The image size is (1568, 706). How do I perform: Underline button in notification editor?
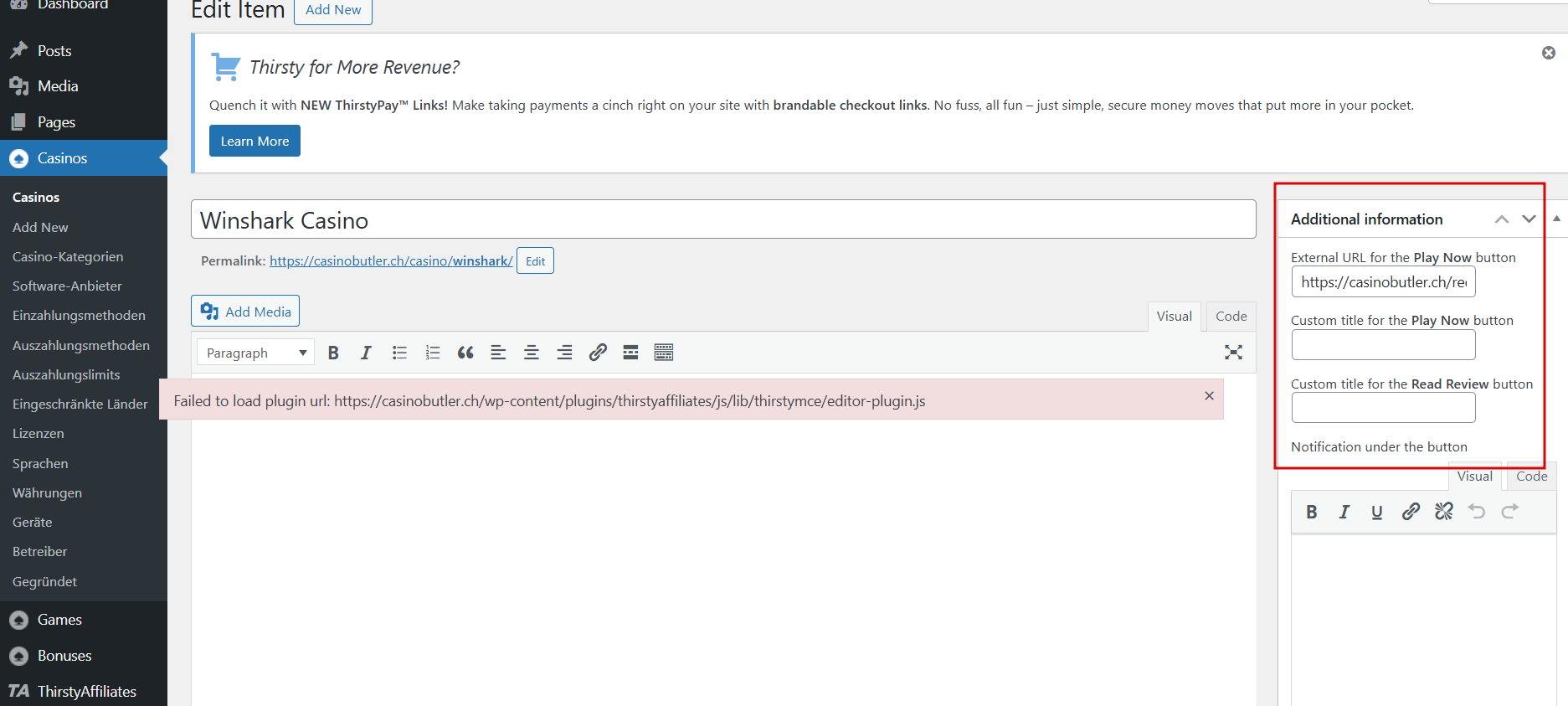coord(1377,512)
